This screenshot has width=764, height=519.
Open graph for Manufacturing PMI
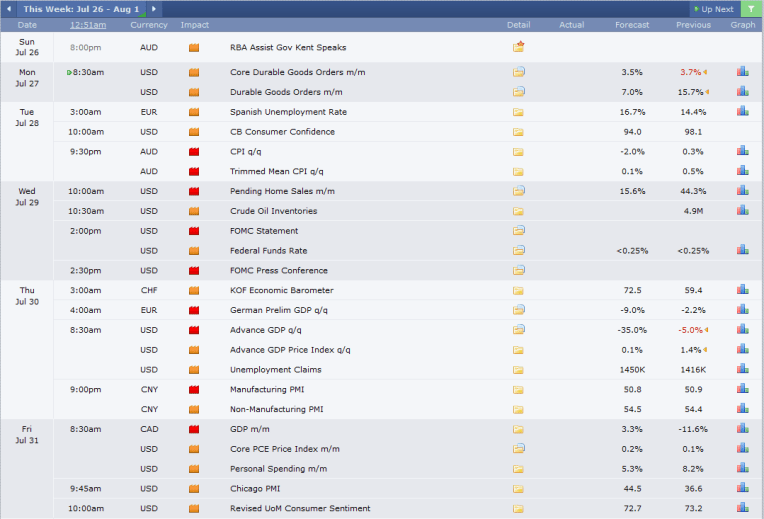pyautogui.click(x=743, y=389)
